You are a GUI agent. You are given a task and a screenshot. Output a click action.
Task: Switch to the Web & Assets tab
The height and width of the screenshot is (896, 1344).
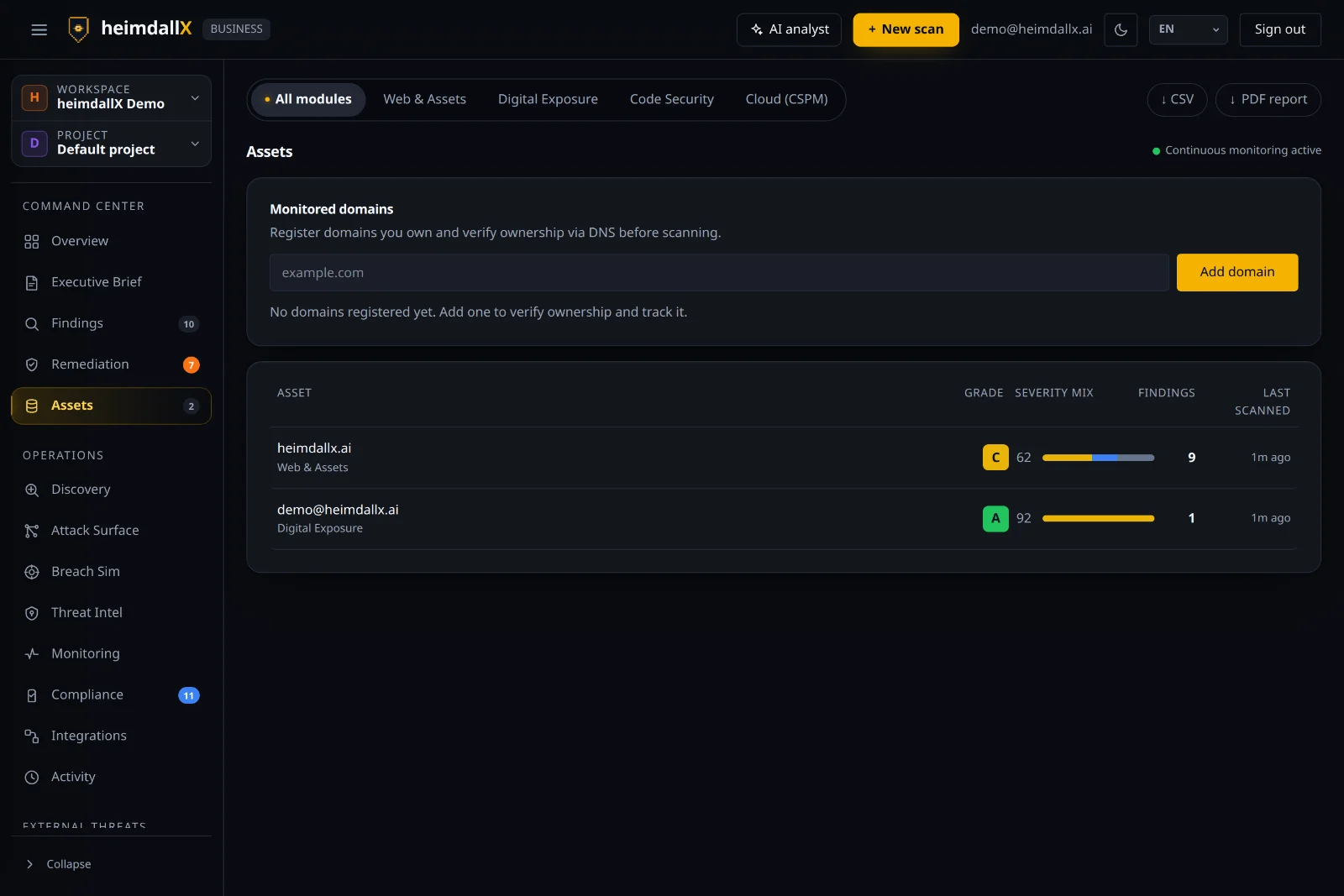pos(424,99)
